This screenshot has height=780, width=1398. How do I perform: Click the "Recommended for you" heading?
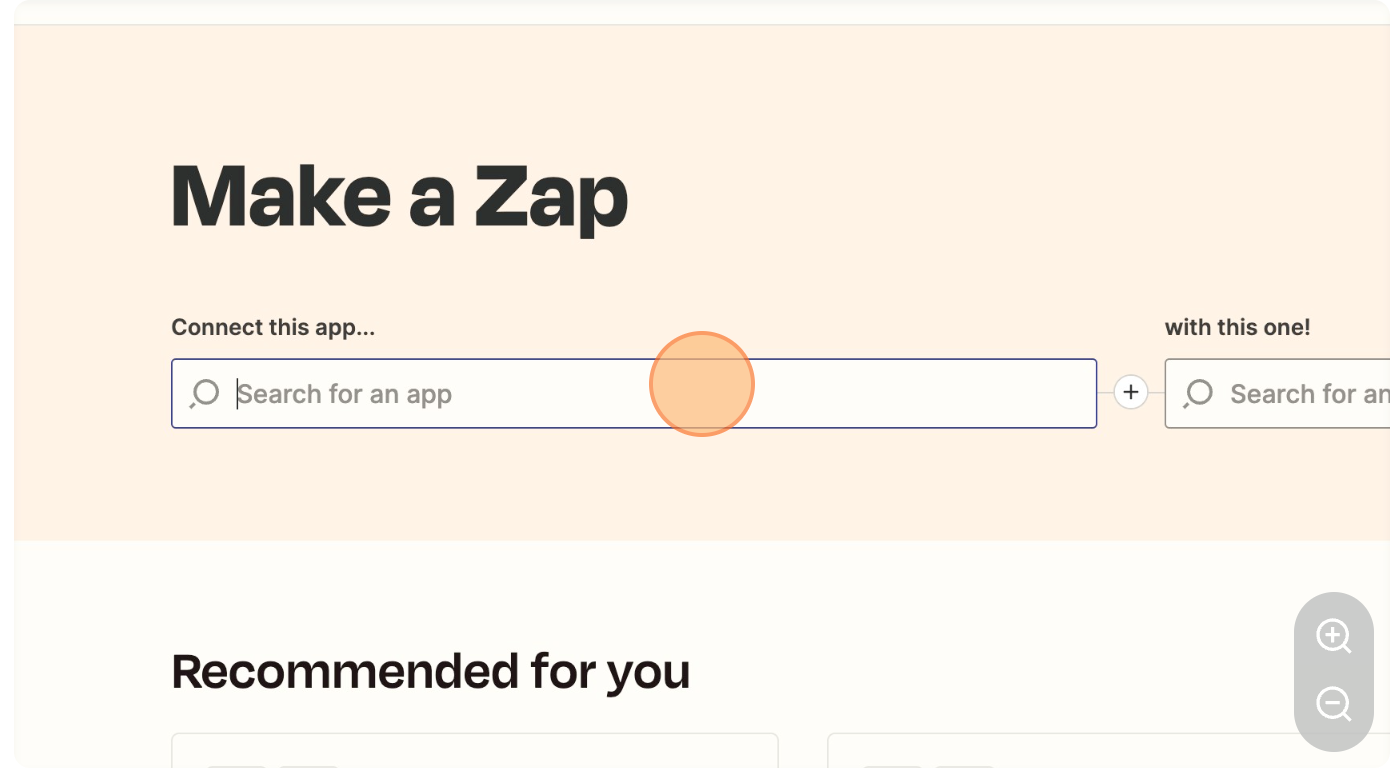[430, 671]
